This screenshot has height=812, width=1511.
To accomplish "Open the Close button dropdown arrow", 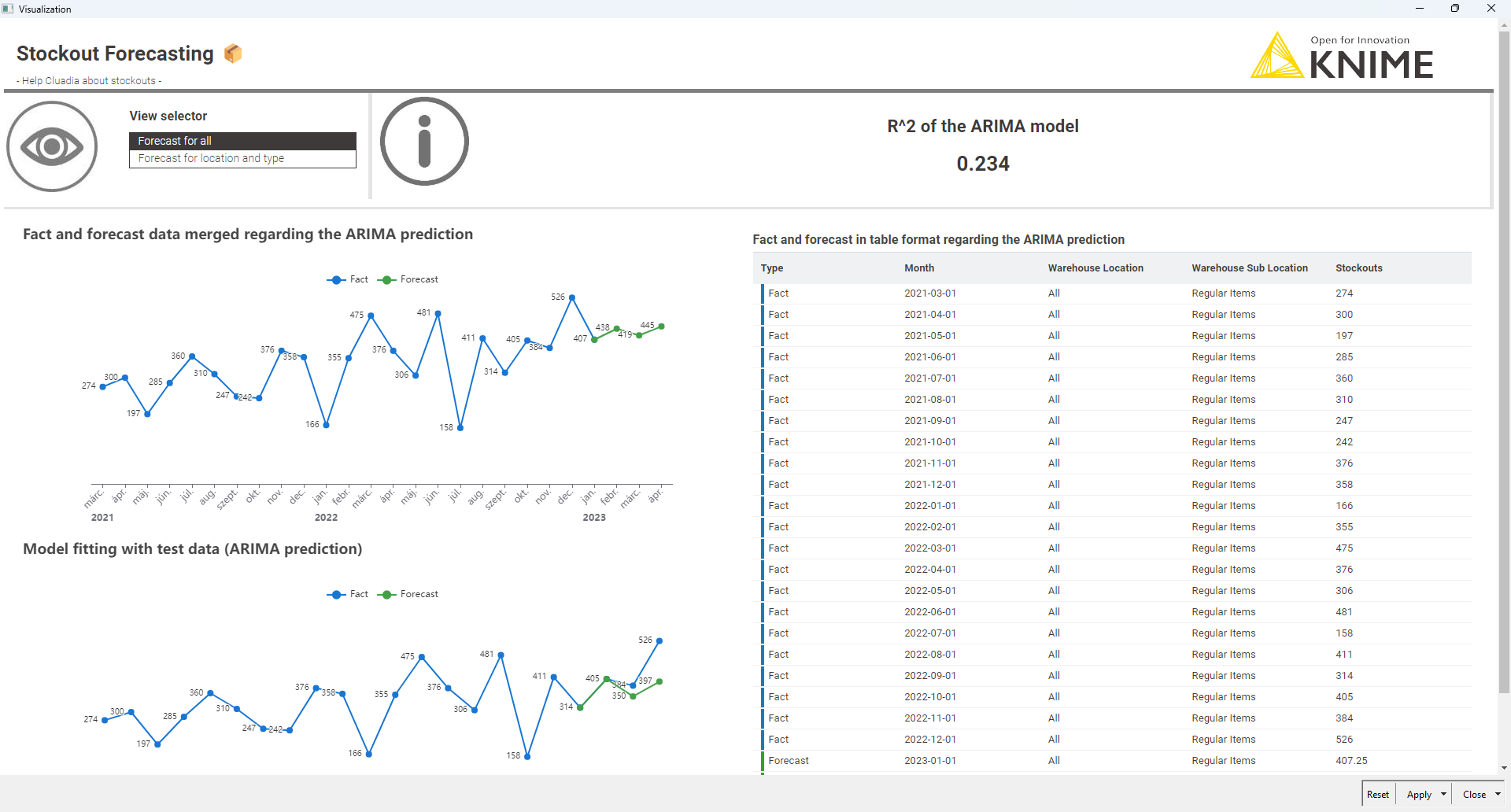I will tap(1498, 794).
